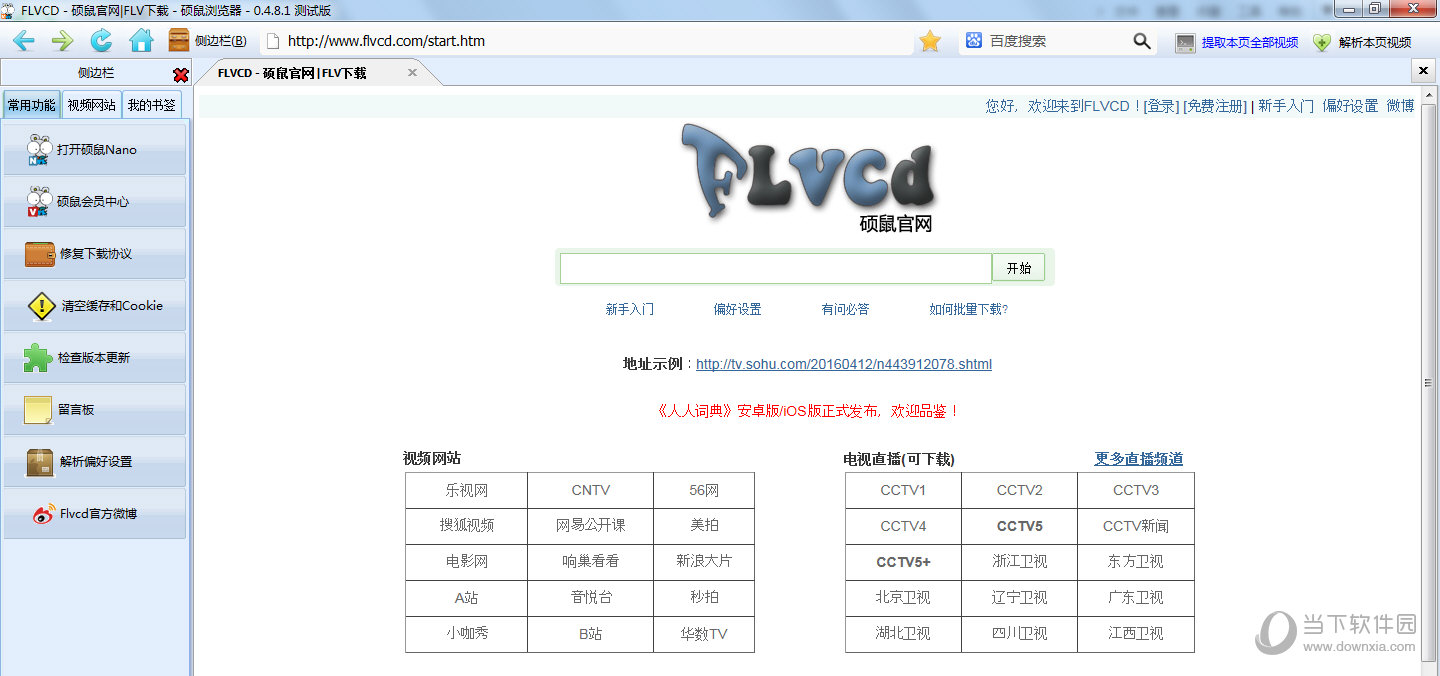Select 乐视网 in the video sites table
The image size is (1440, 676).
click(467, 490)
